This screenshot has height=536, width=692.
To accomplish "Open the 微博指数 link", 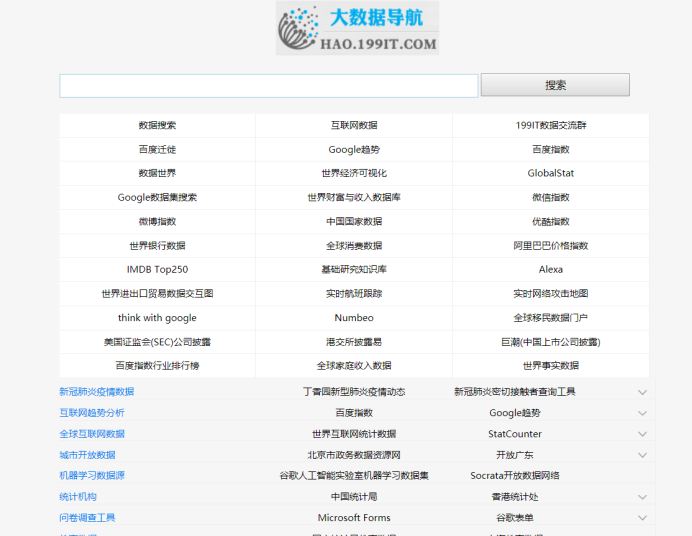I will (157, 221).
